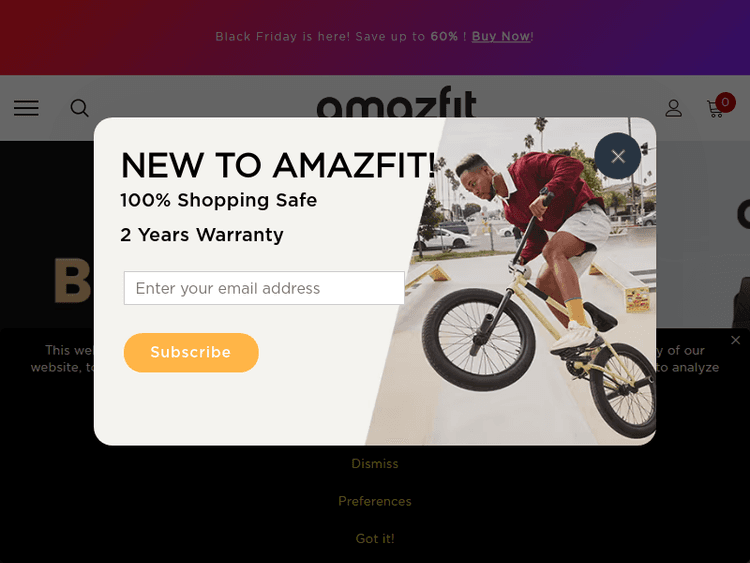Open cookie Preferences
The width and height of the screenshot is (750, 563).
(375, 501)
